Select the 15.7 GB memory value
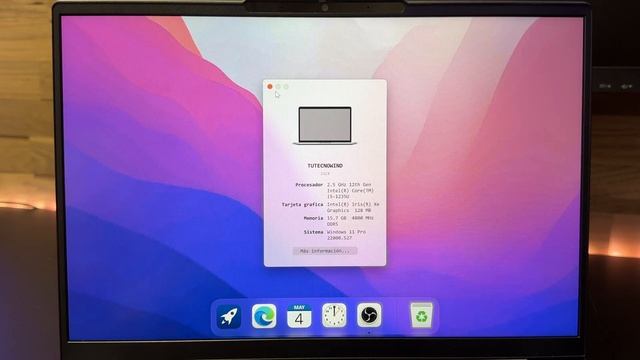640x360 pixels. (x=350, y=221)
